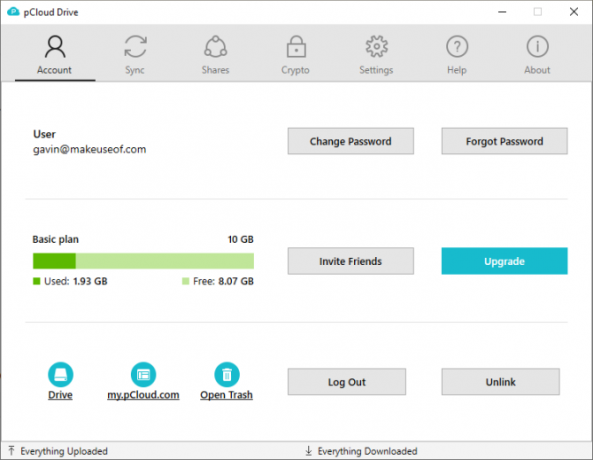This screenshot has height=460, width=593.
Task: Open the Shares tab icon
Action: (x=216, y=47)
